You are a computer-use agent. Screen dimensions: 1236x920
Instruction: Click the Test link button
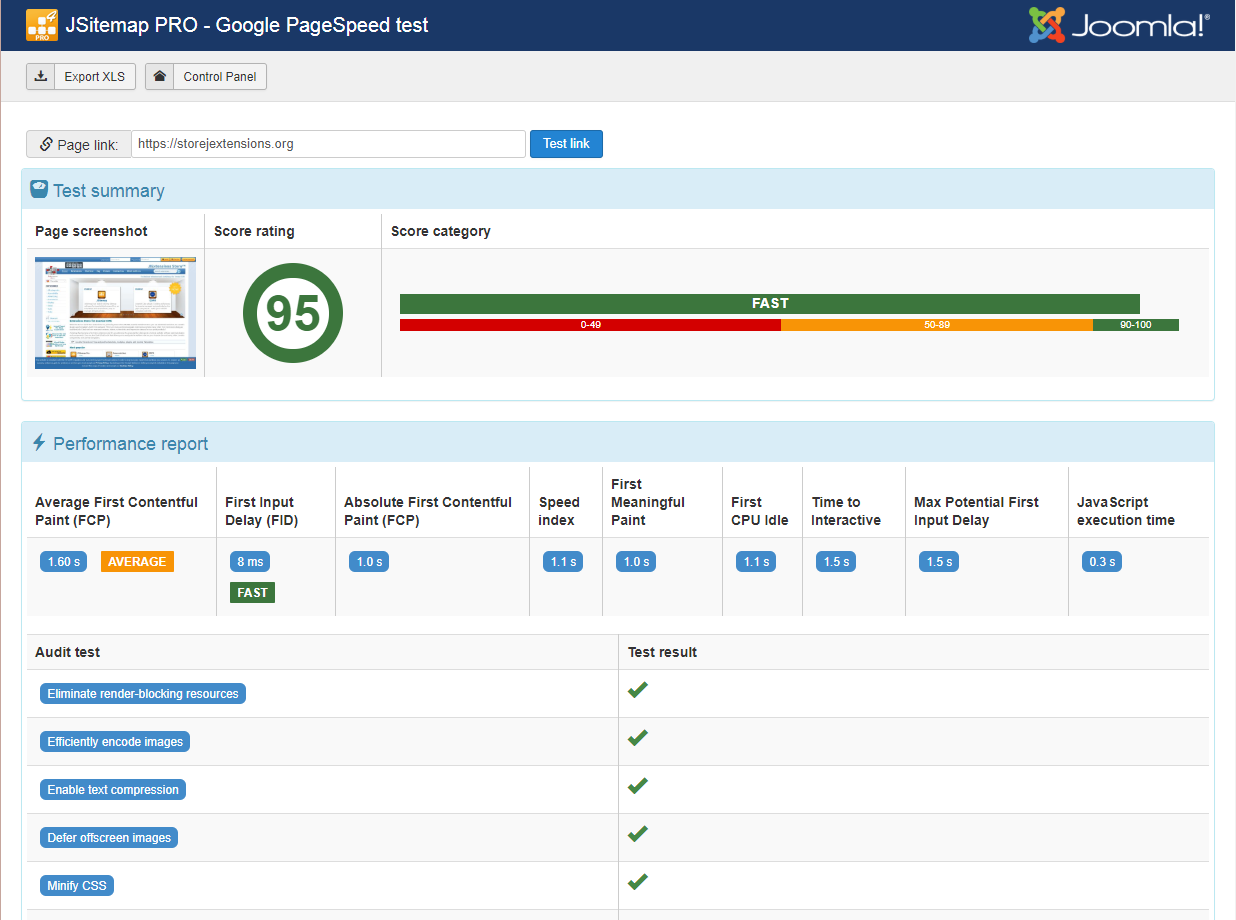pyautogui.click(x=566, y=144)
